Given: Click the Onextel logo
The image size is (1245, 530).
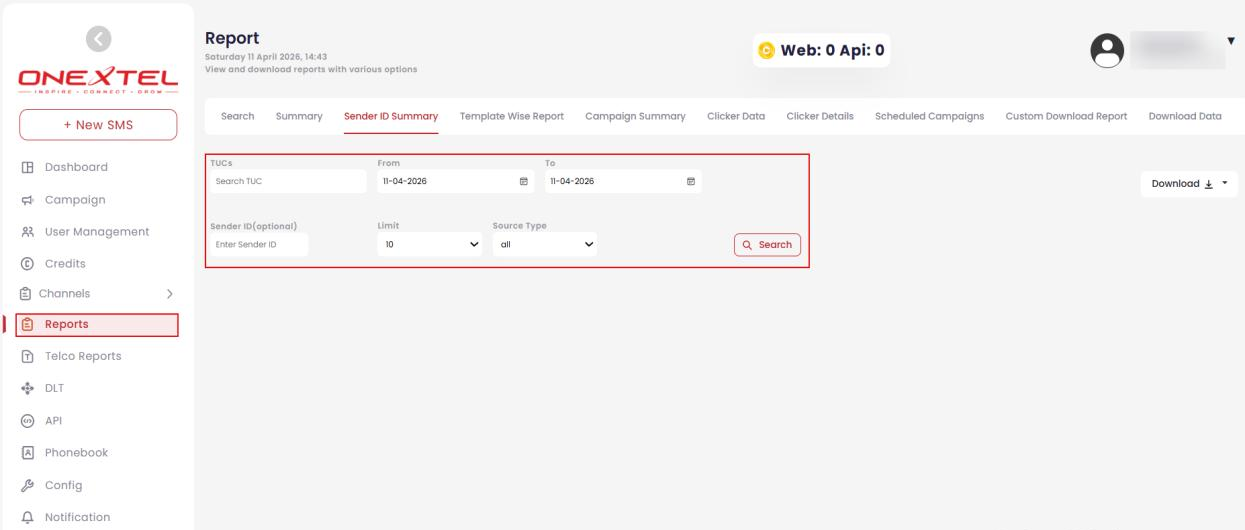Looking at the screenshot, I should coord(97,78).
